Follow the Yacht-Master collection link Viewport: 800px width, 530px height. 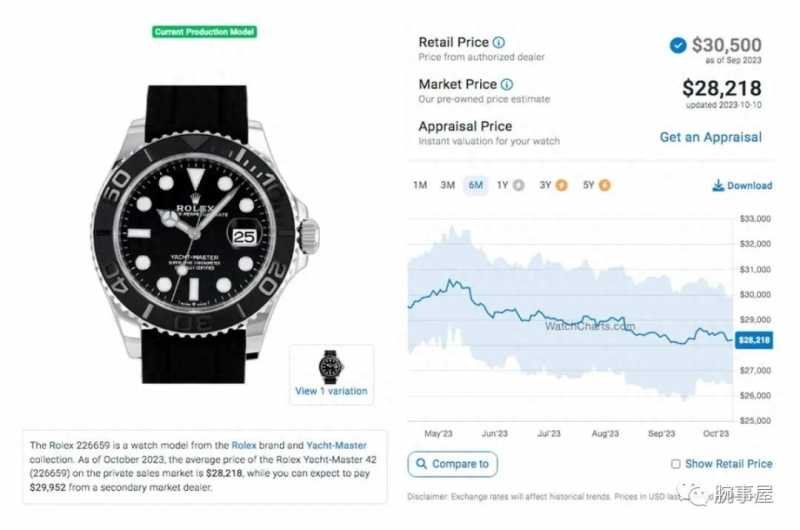(336, 445)
